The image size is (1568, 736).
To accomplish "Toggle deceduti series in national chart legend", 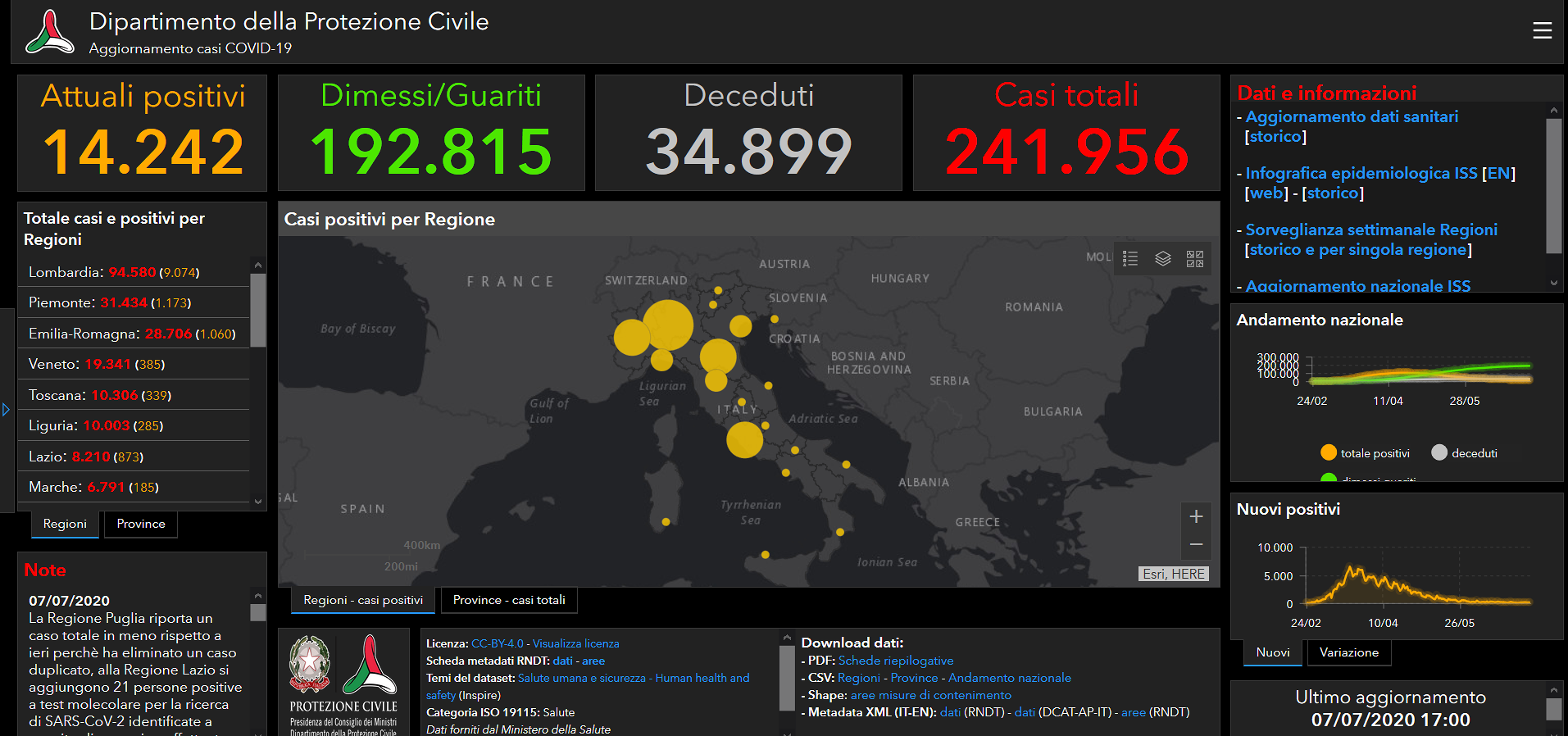I will point(1465,453).
